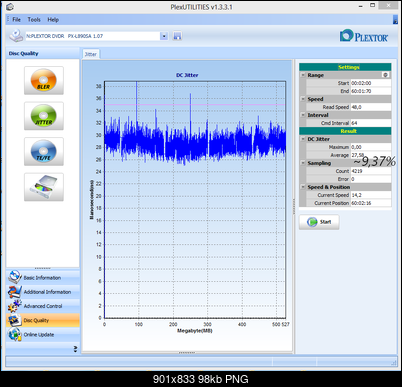
Task: Click the PlexUtilities title bar app icon
Action: click(x=10, y=6)
